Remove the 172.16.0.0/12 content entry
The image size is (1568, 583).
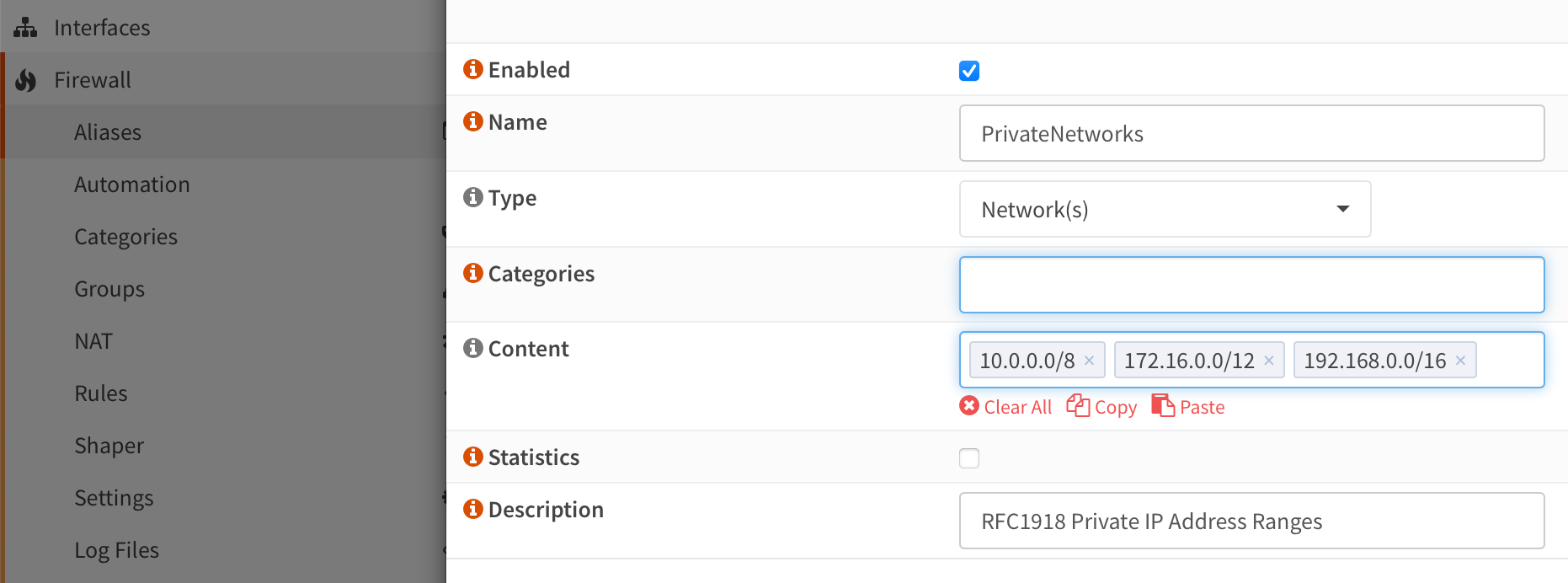click(x=1268, y=361)
